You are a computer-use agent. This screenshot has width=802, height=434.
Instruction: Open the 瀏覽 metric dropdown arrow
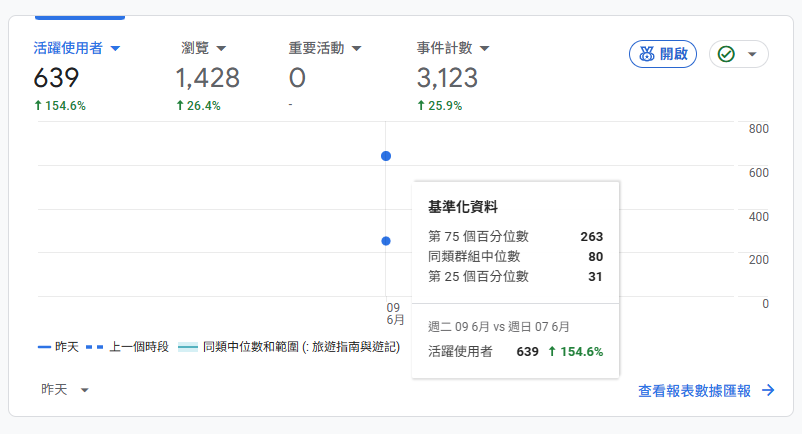[x=221, y=49]
